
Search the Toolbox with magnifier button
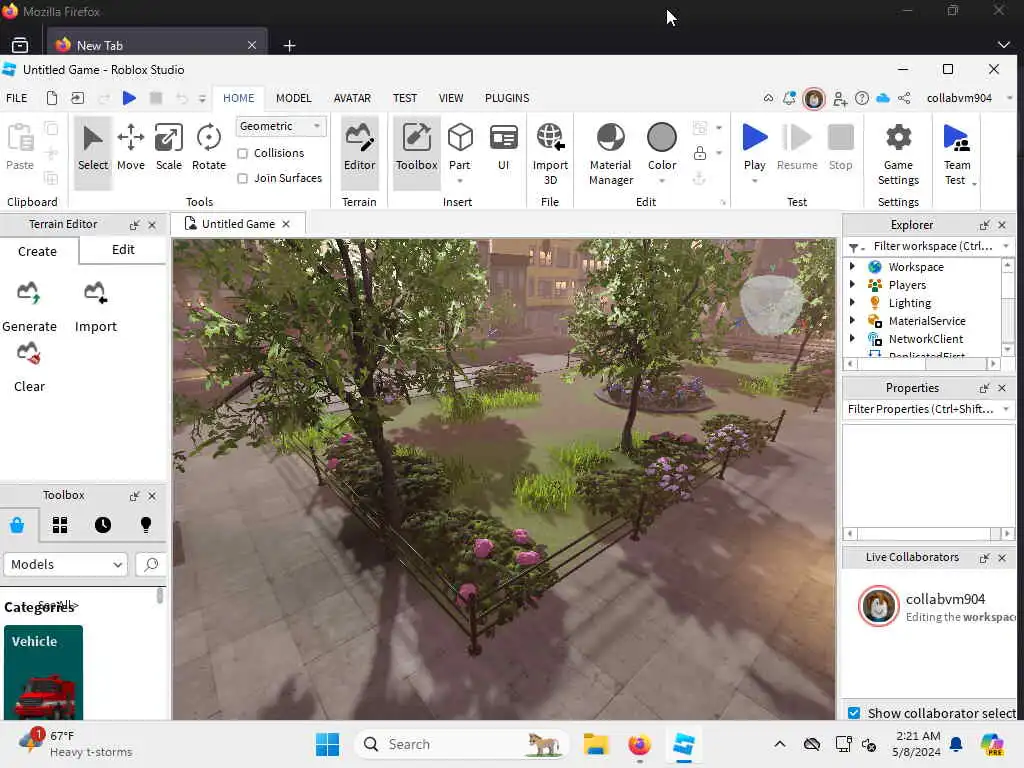point(151,564)
